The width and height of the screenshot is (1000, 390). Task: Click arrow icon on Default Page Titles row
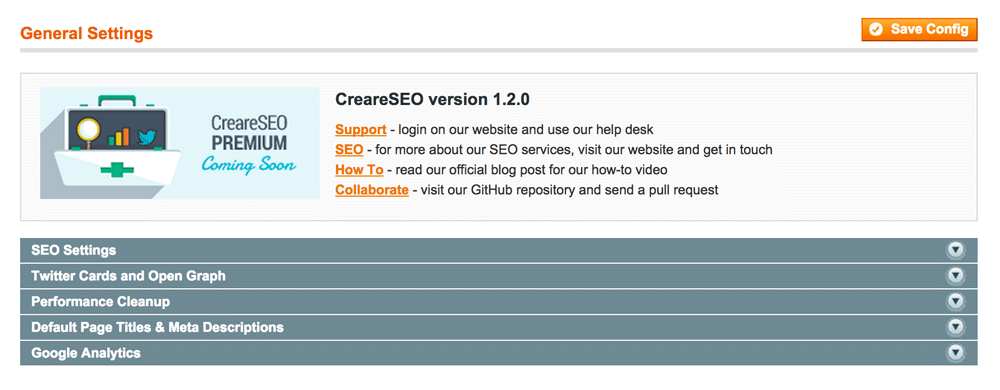955,327
